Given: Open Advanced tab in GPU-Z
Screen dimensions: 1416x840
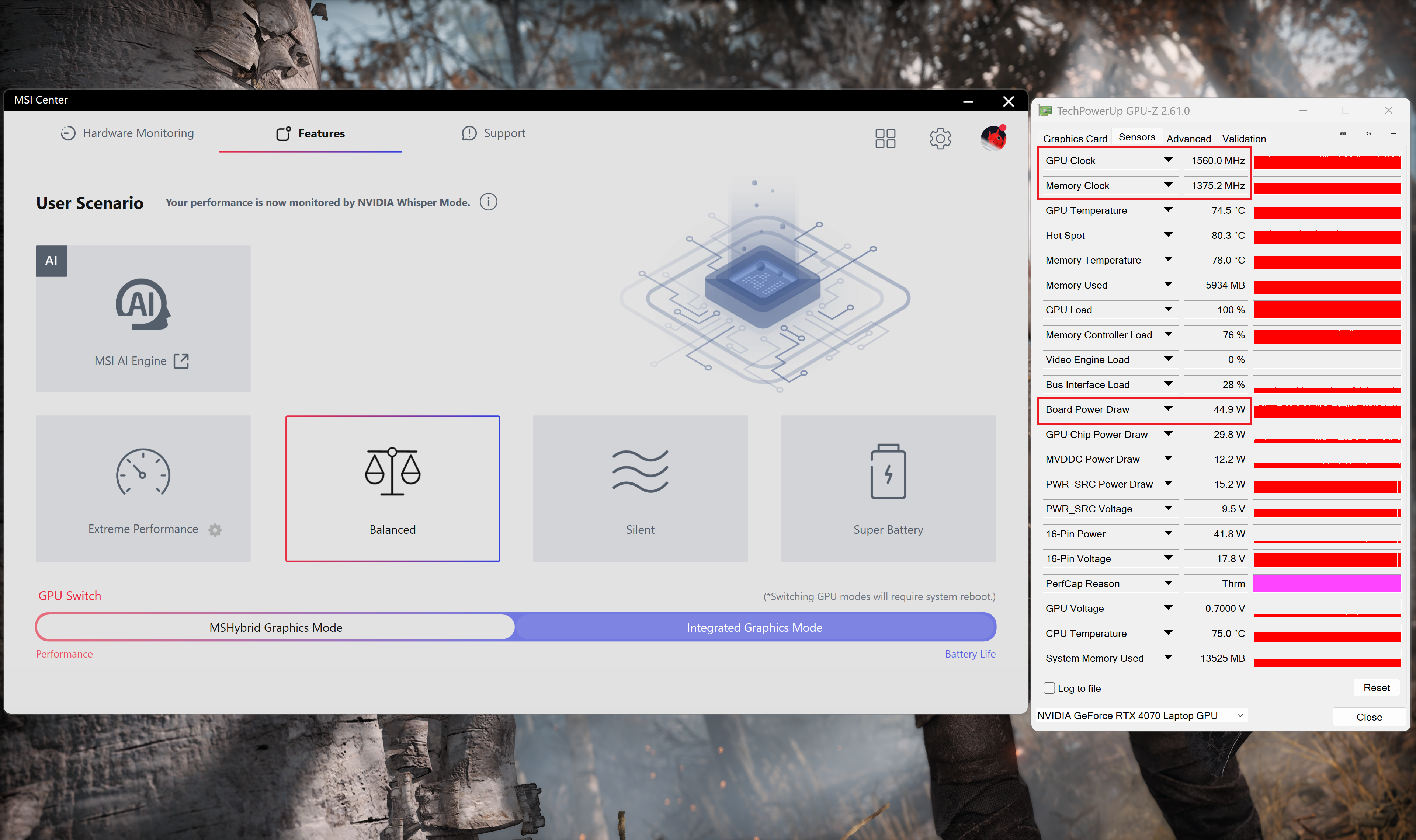Looking at the screenshot, I should coord(1188,139).
